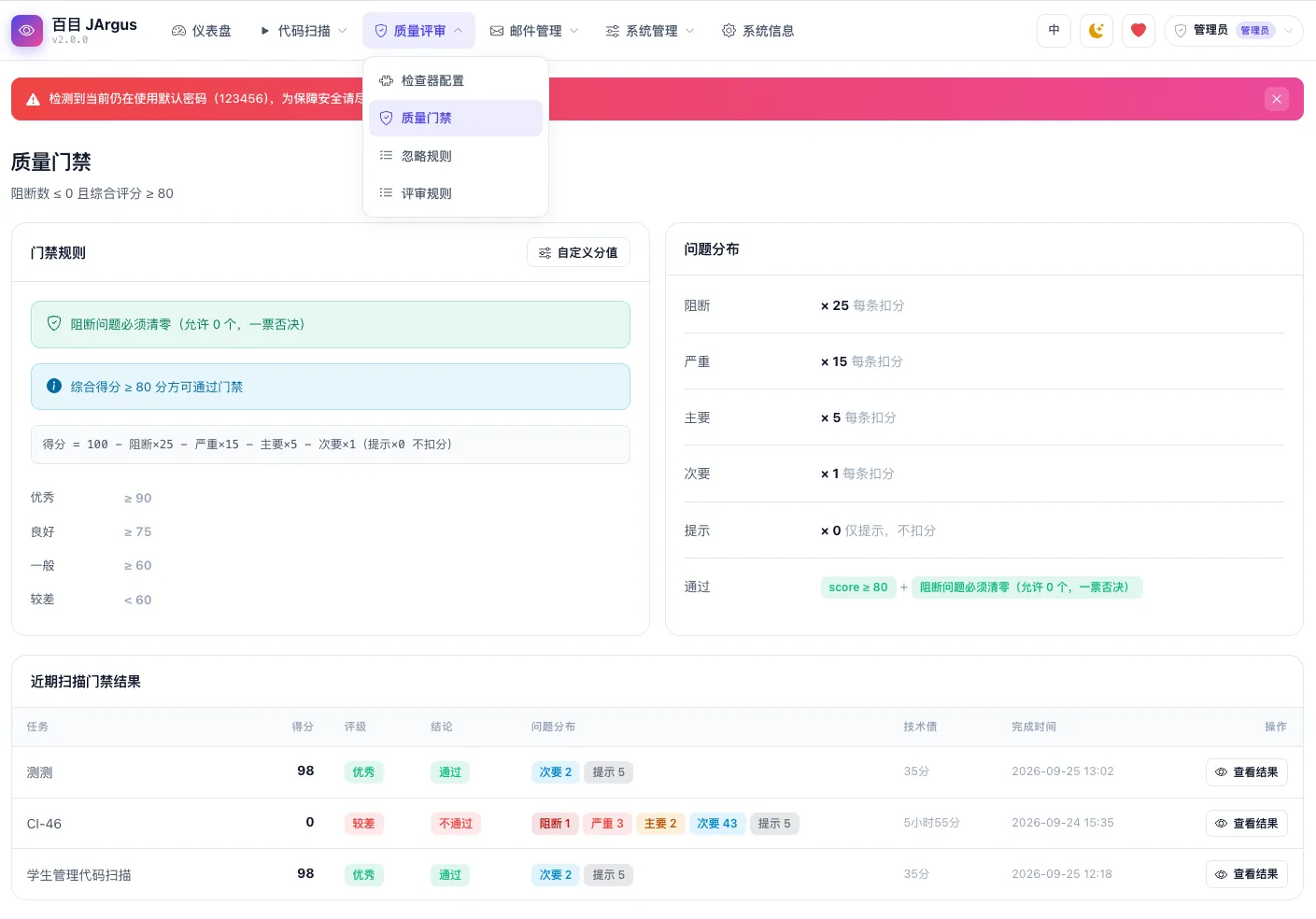This screenshot has height=919, width=1316.
Task: Open the 管理员 user dropdown
Action: coord(1233,31)
